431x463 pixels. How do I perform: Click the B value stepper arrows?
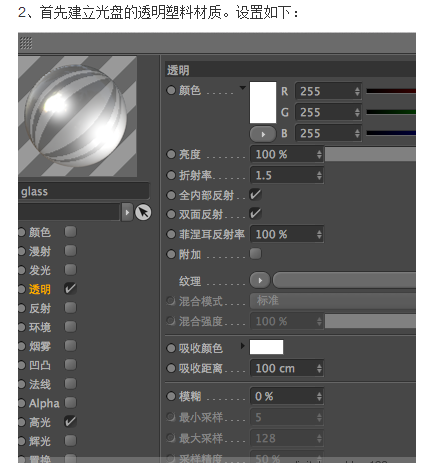[x=357, y=133]
